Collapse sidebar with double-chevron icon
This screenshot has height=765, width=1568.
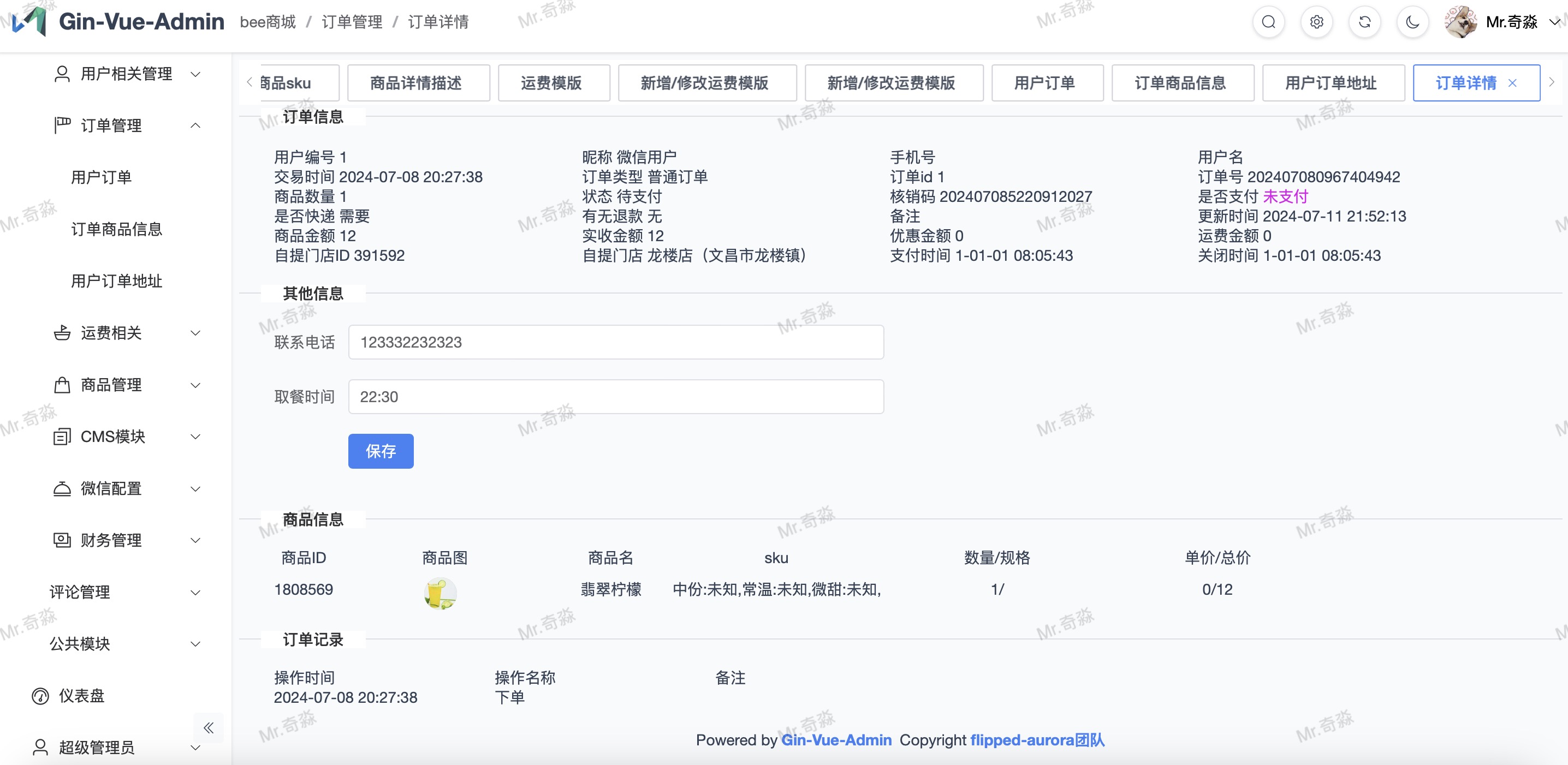tap(208, 728)
